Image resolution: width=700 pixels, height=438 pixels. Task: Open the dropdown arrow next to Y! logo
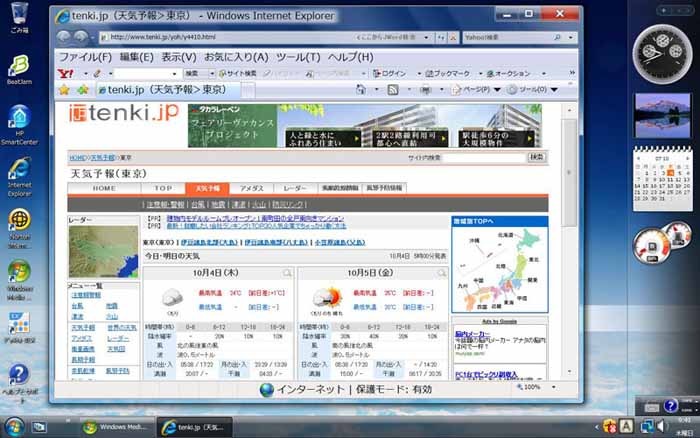click(85, 74)
